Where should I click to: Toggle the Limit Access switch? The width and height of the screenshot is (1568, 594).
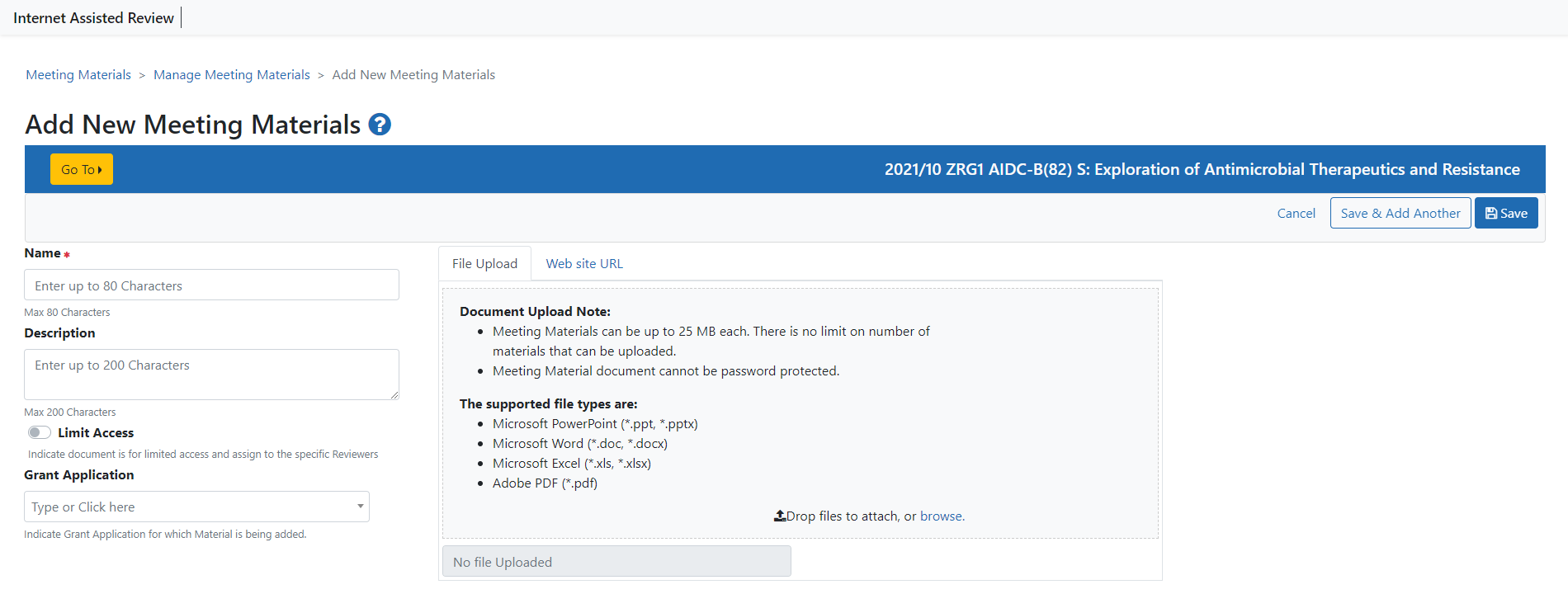click(x=40, y=432)
